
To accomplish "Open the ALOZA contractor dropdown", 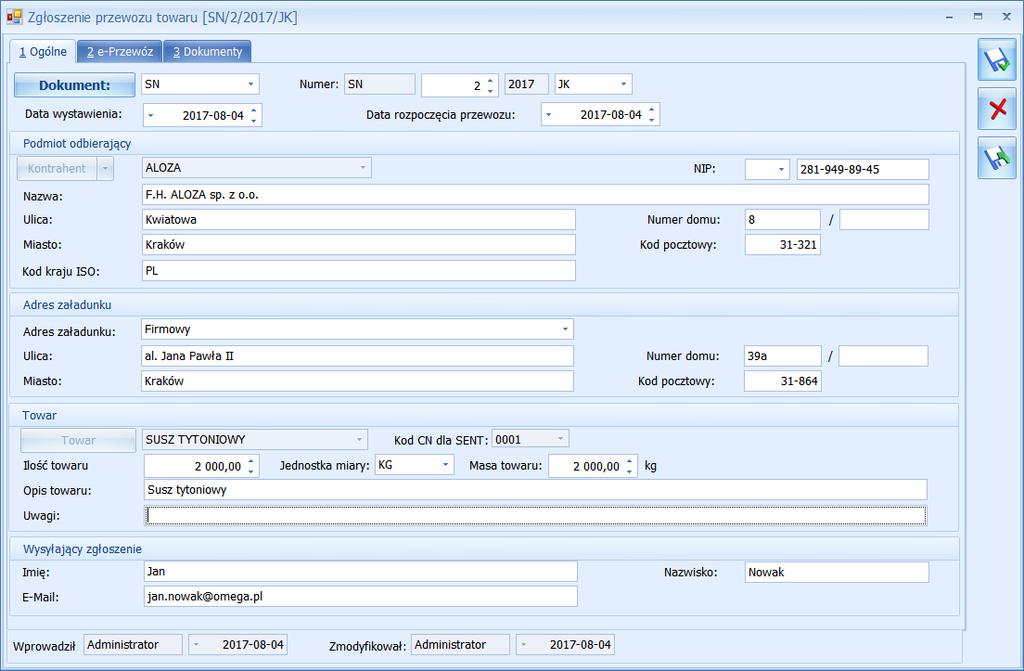I will click(363, 168).
